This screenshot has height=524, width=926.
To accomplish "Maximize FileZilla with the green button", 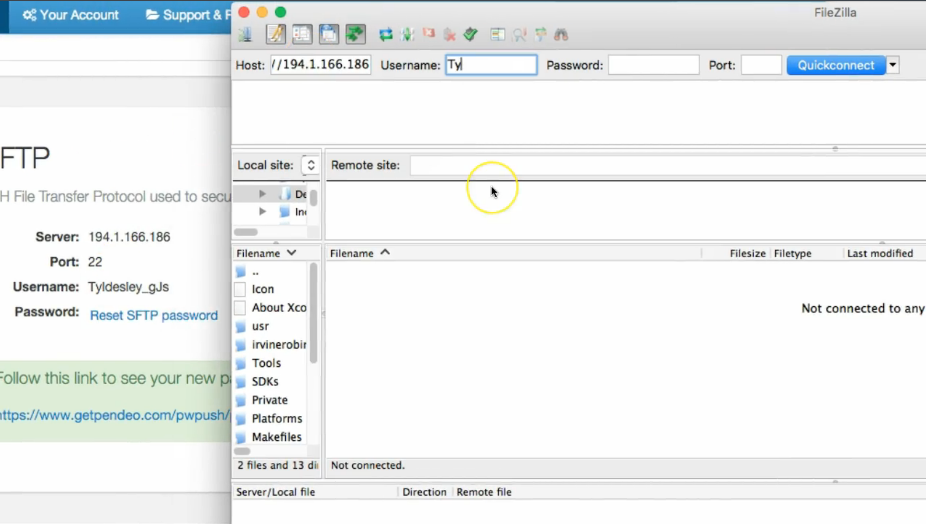I will 281,12.
